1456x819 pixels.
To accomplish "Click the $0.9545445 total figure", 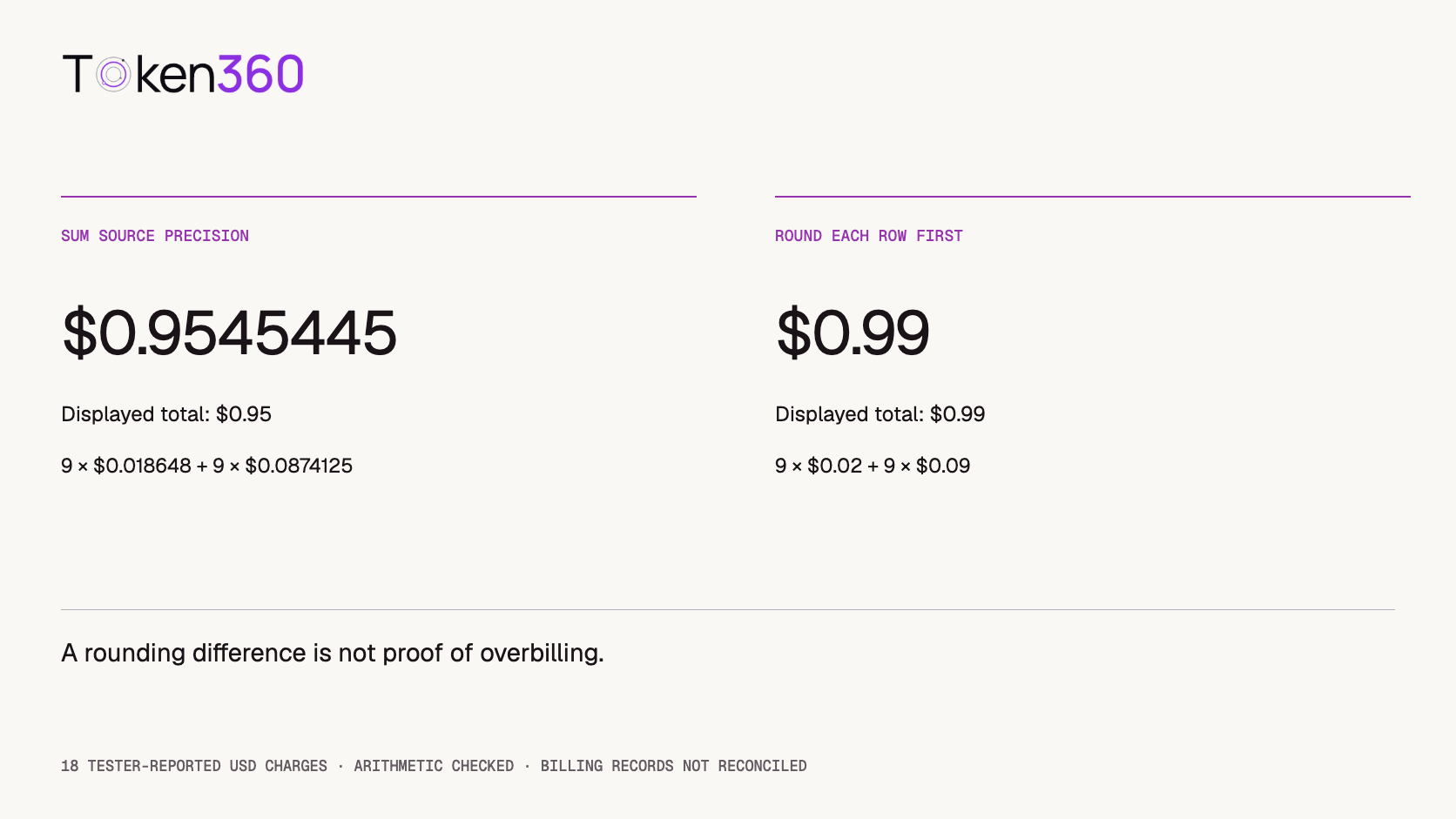I will click(229, 332).
